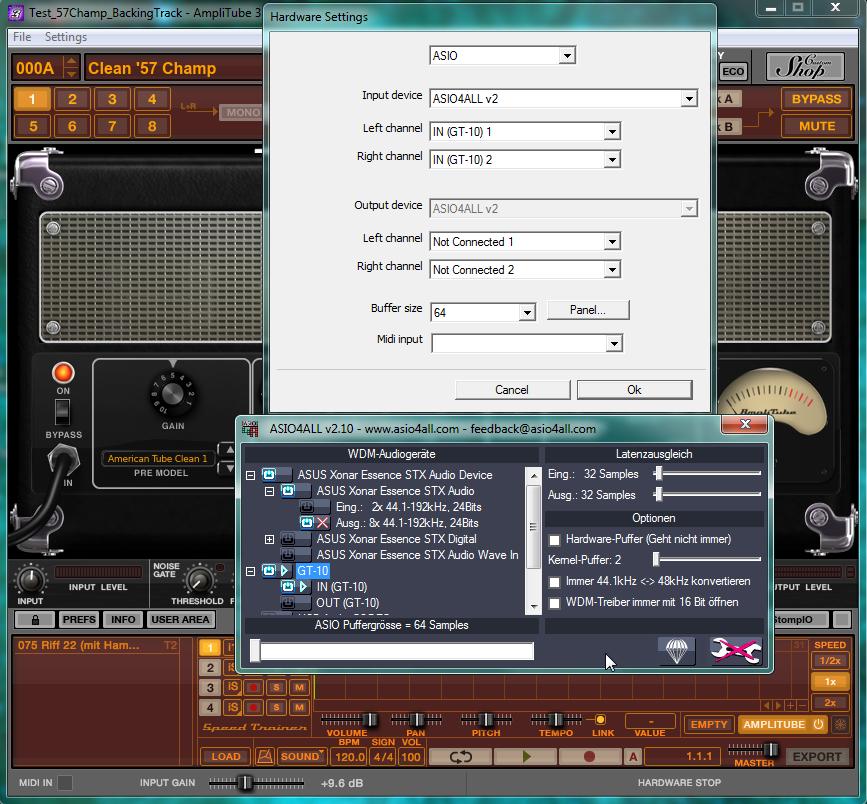This screenshot has height=804, width=867.
Task: Open the Midi input dropdown
Action: [x=614, y=343]
